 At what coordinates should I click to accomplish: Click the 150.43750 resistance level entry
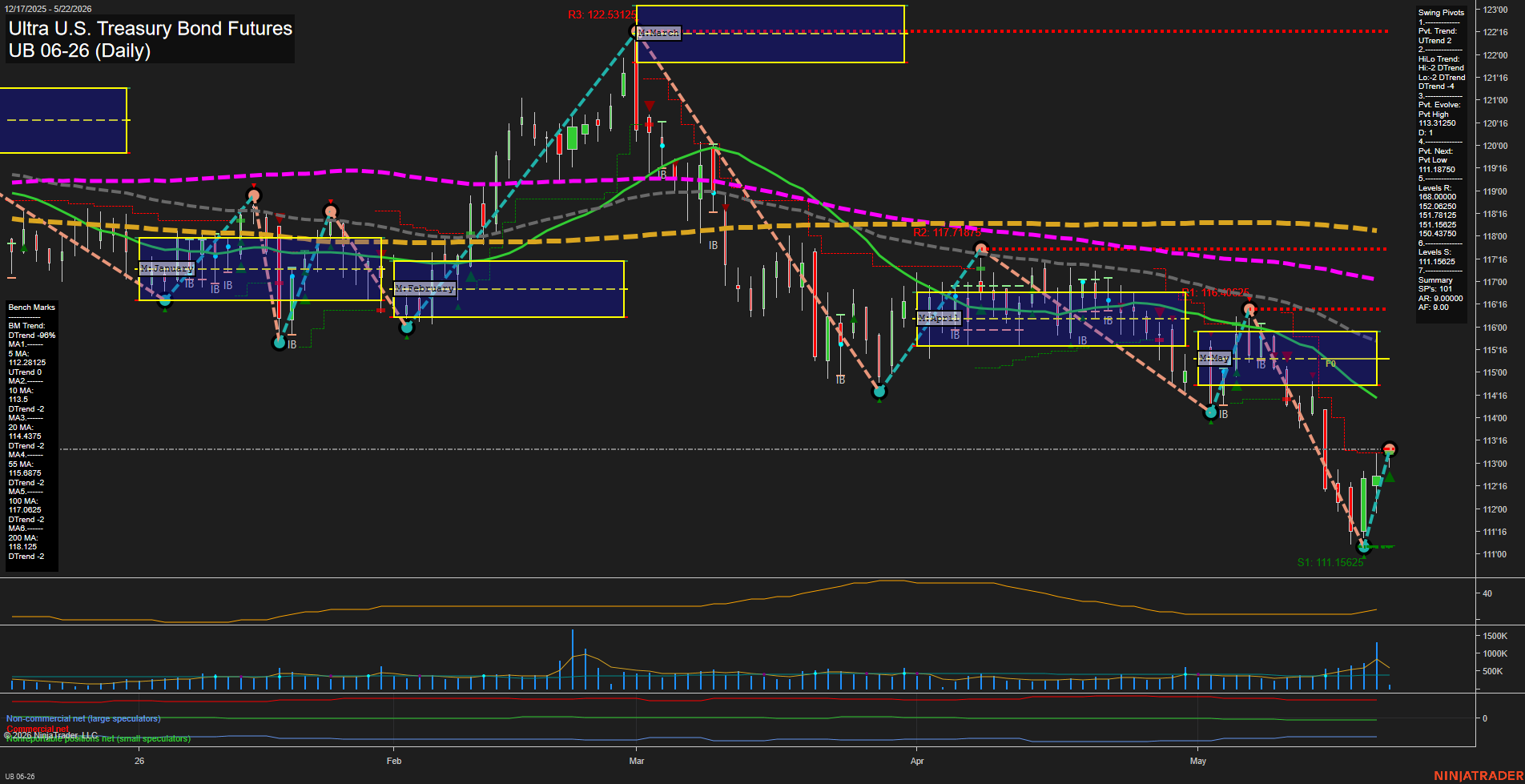1437,234
